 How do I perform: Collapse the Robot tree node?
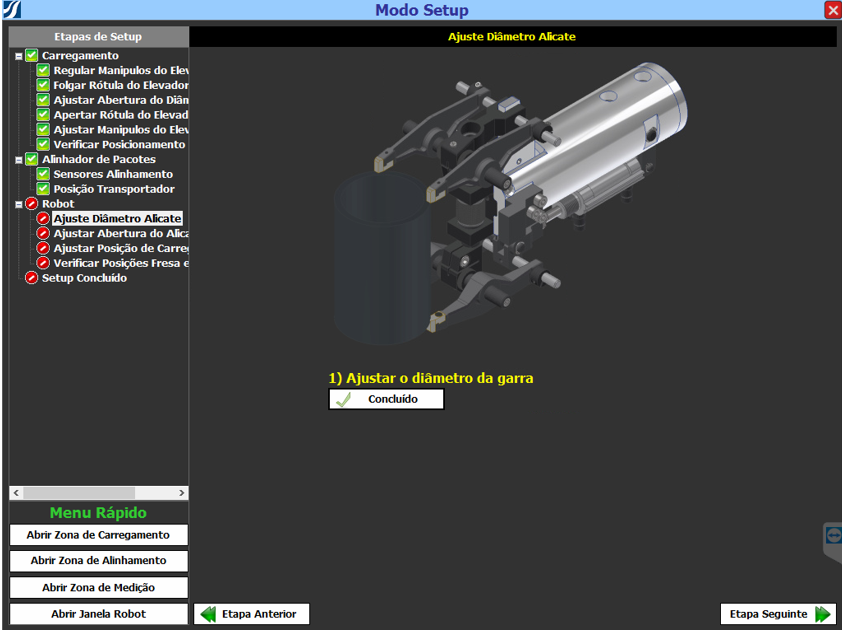(19, 204)
